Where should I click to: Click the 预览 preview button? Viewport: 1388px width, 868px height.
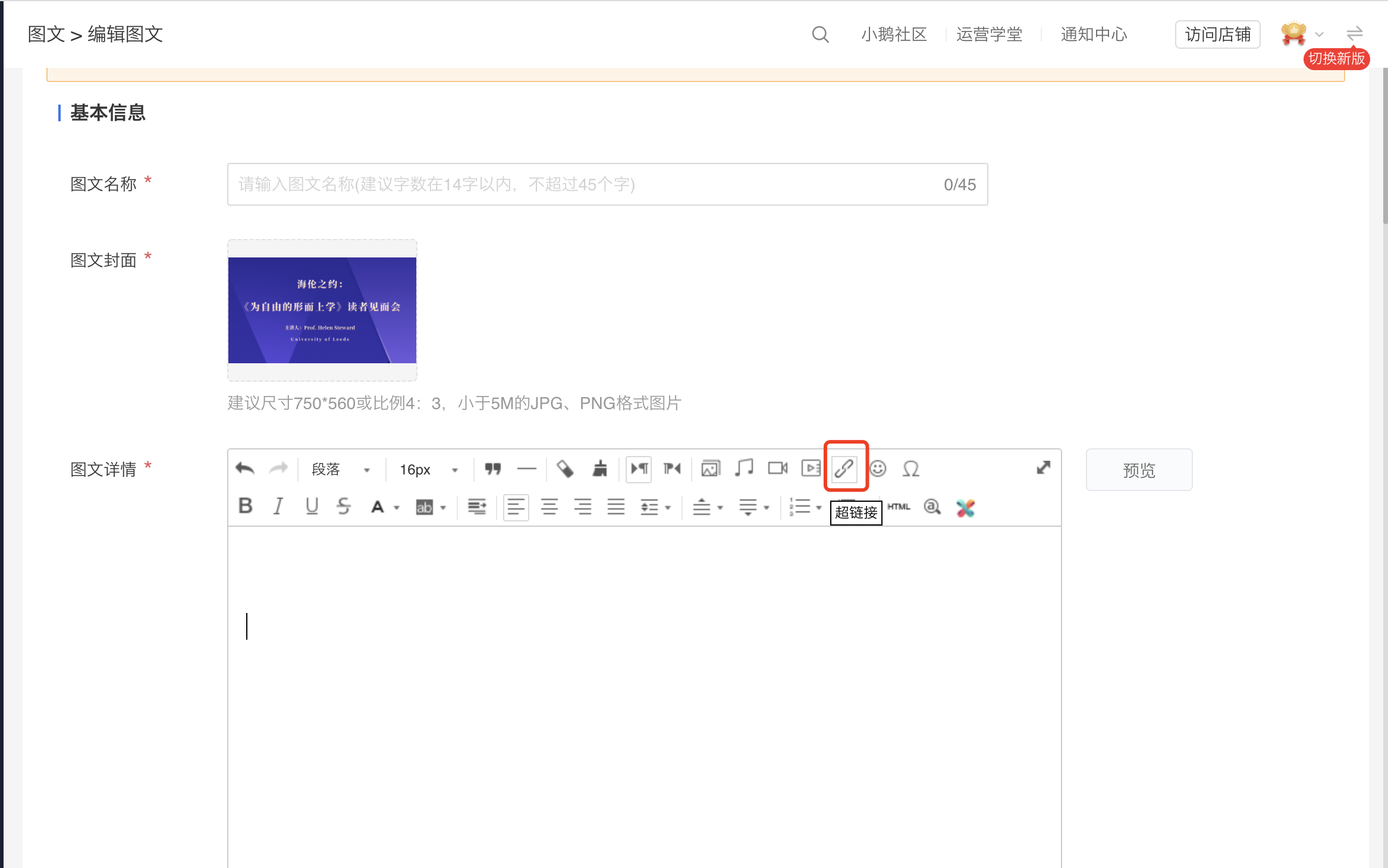pyautogui.click(x=1138, y=470)
